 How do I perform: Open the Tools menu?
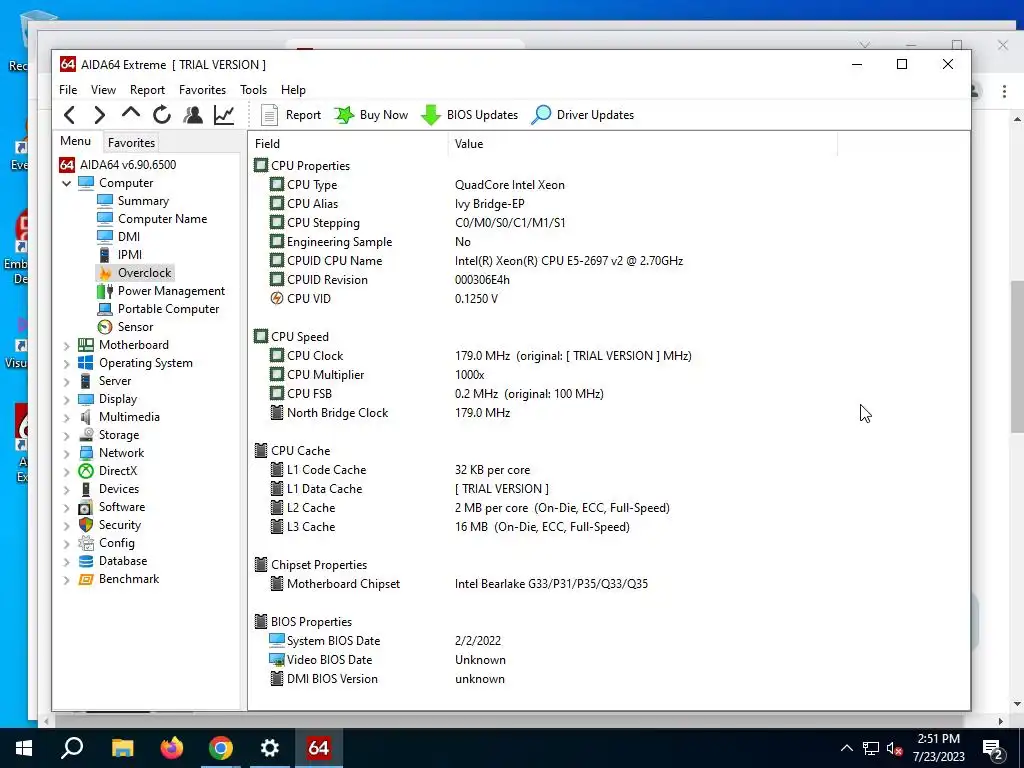click(253, 89)
